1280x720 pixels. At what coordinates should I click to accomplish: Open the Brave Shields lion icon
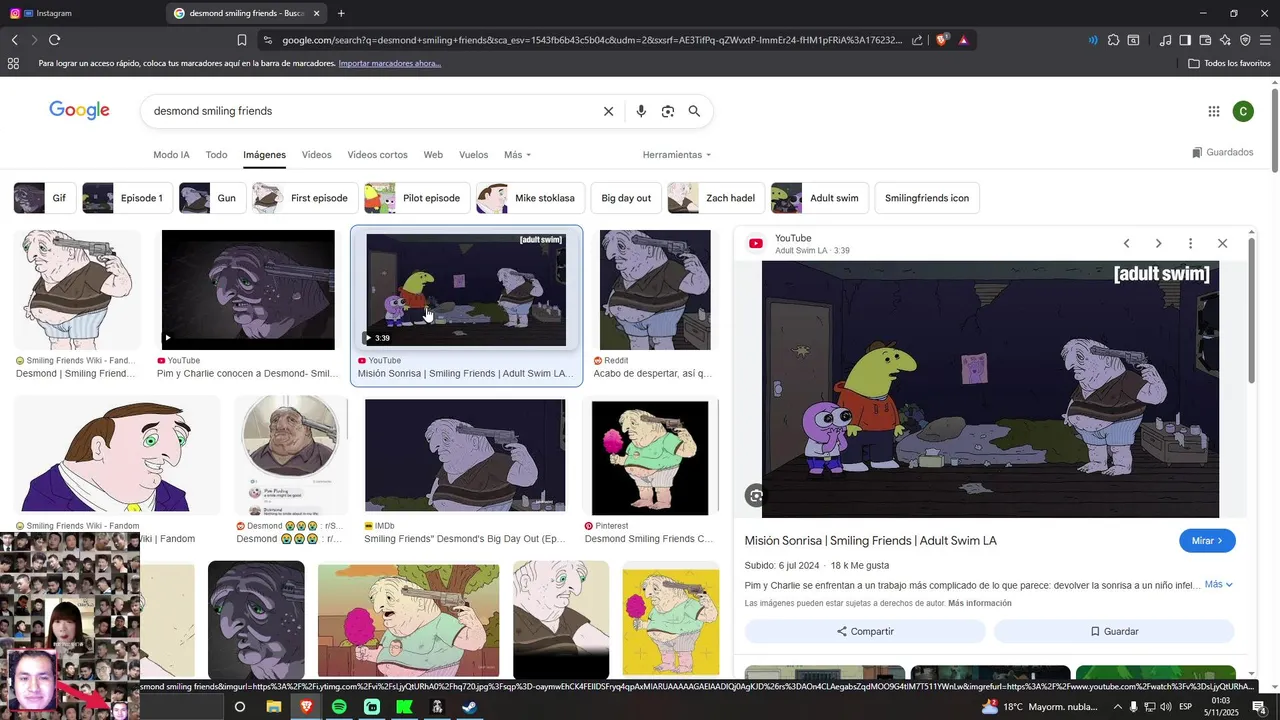[x=941, y=40]
